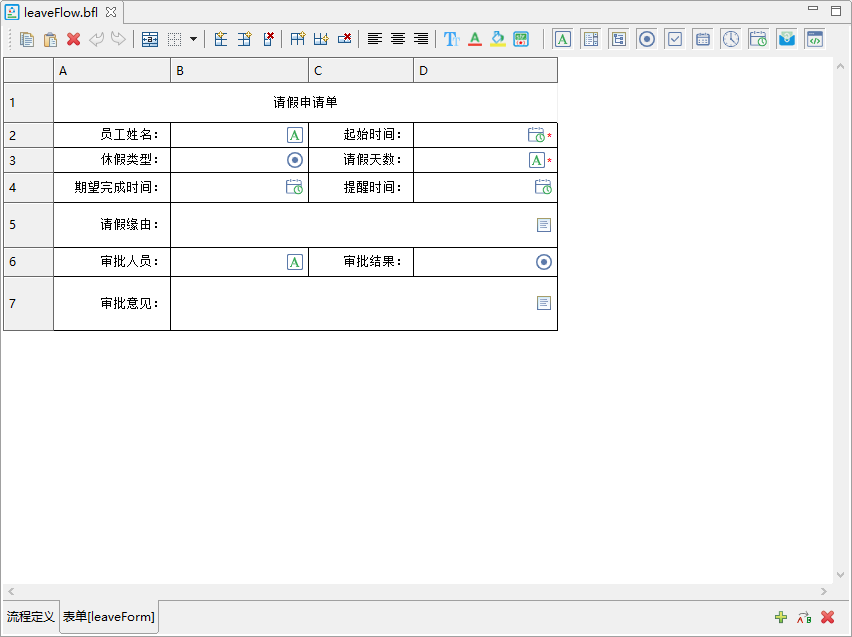Screen dimensions: 852x637
Task: Click the clock time control icon
Action: (x=731, y=39)
